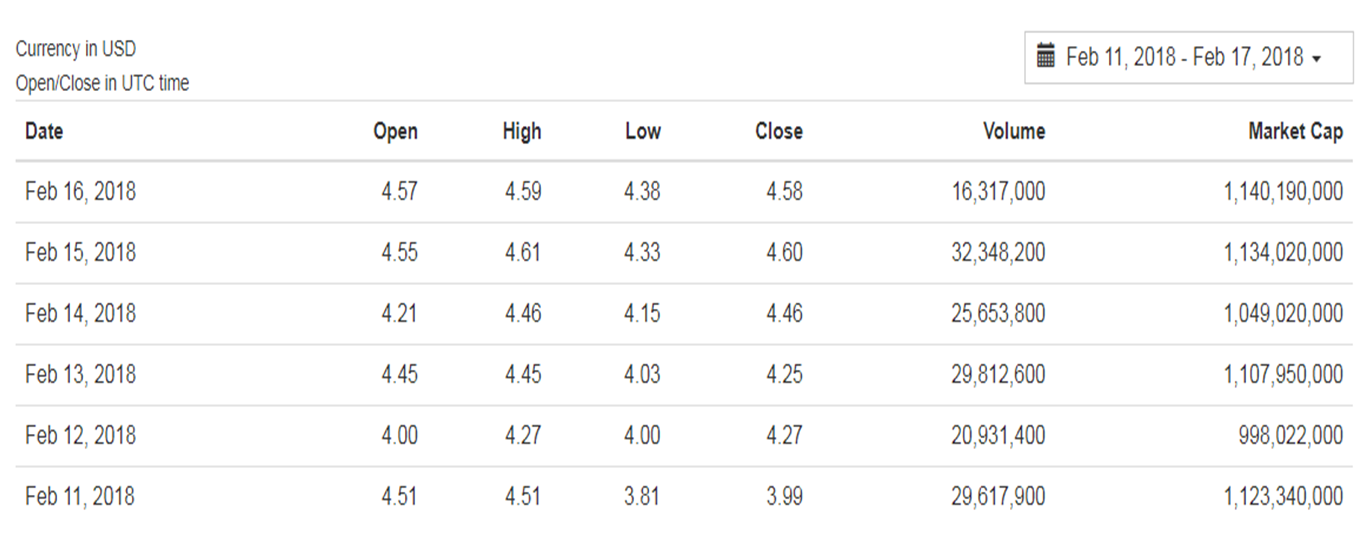Viewport: 1368px width, 534px height.
Task: Click the calendar icon in date picker
Action: 1046,56
